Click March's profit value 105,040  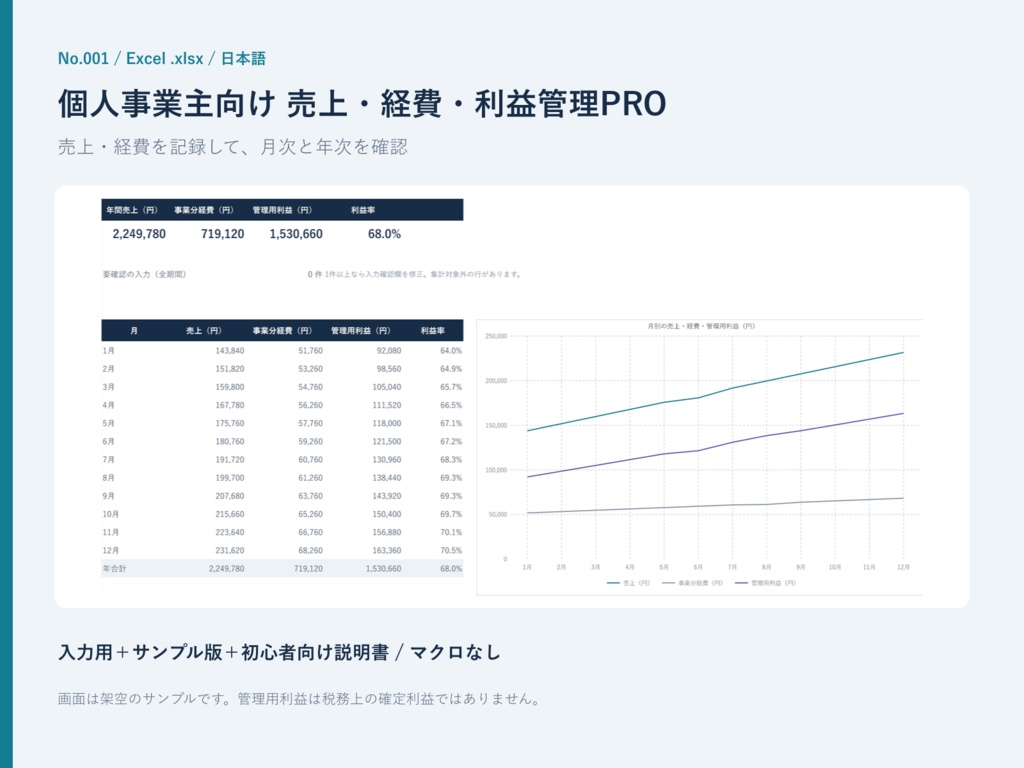coord(387,387)
